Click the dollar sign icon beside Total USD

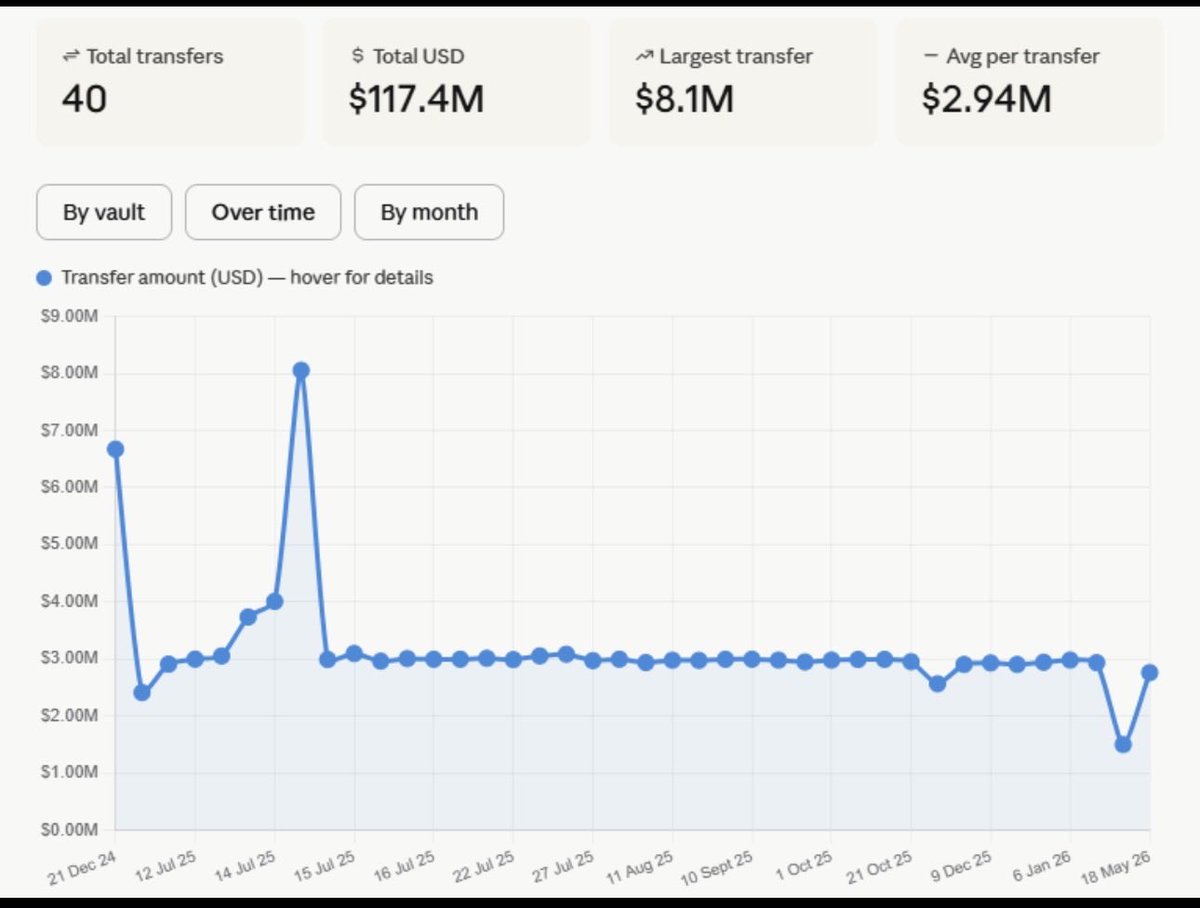[x=358, y=57]
